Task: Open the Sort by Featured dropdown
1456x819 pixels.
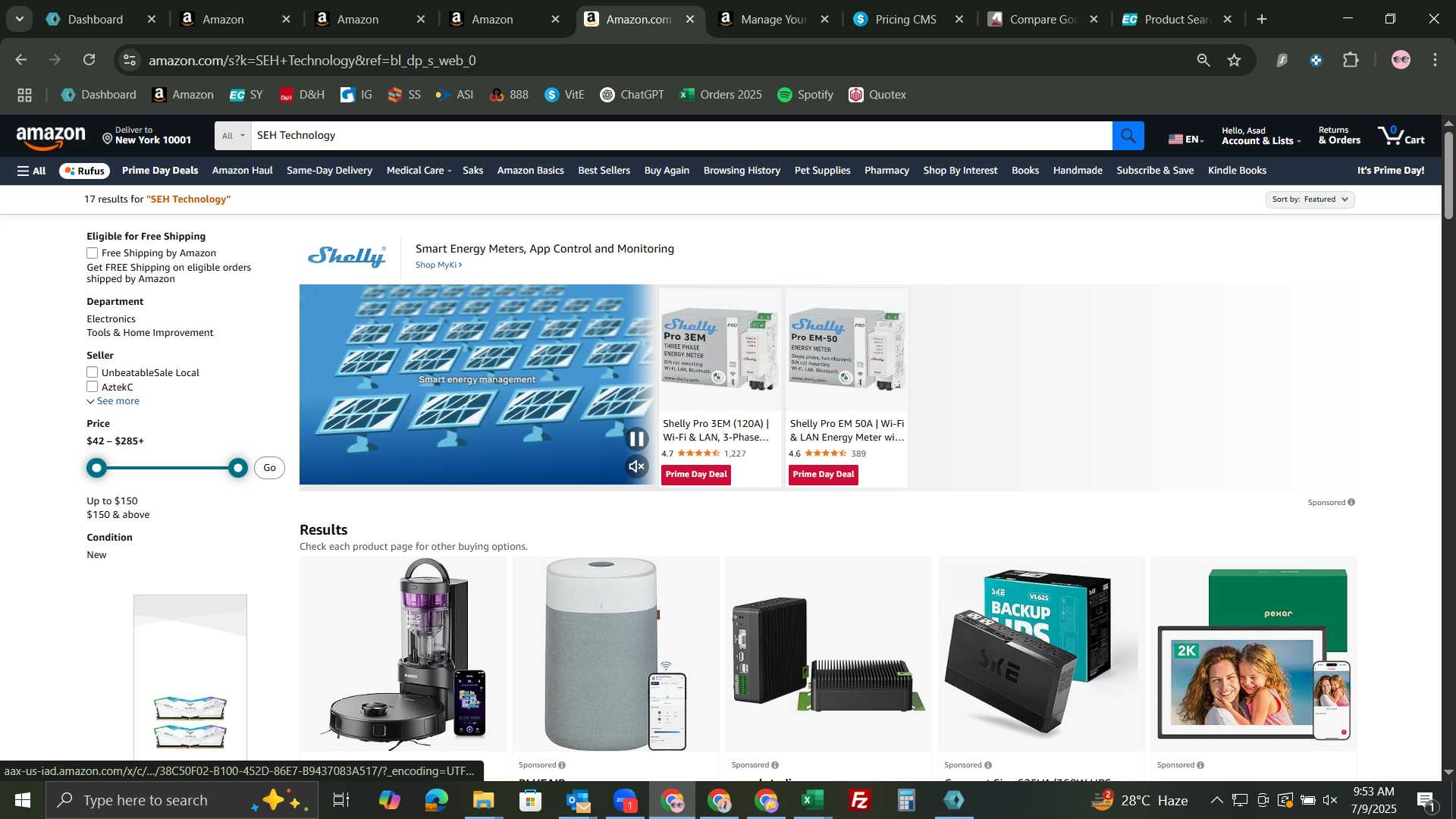Action: coord(1310,199)
